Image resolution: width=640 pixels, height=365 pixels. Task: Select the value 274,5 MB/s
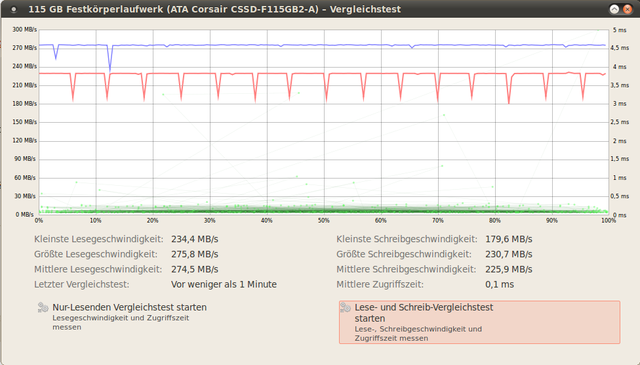195,269
